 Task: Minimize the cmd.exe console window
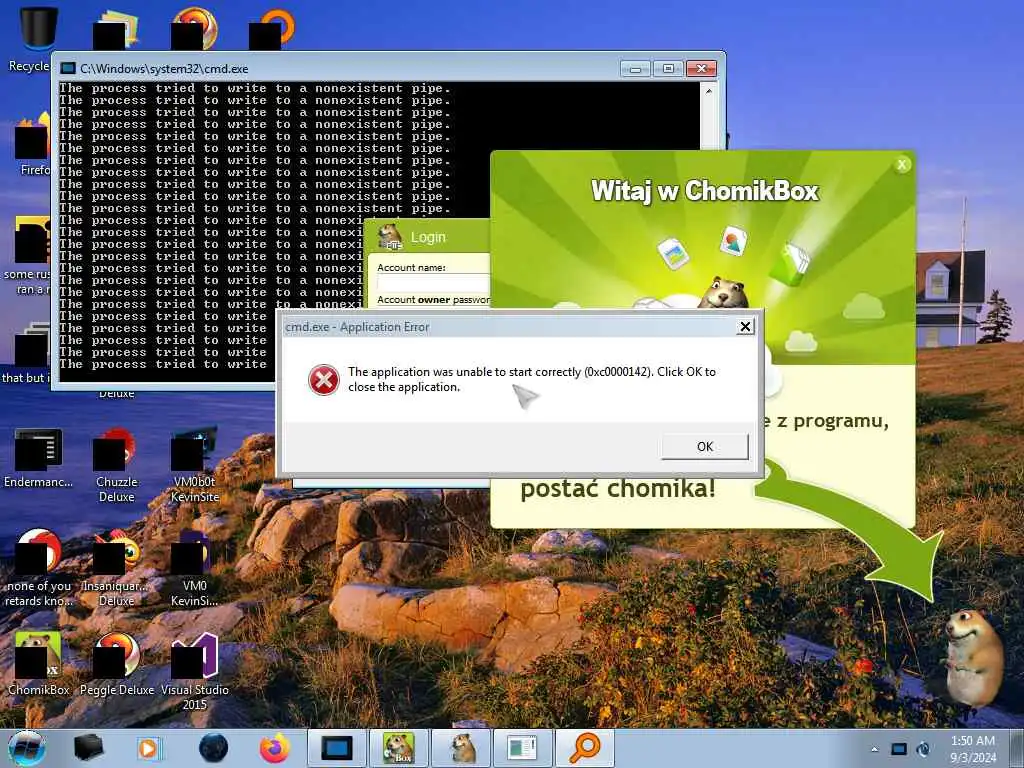(x=635, y=69)
